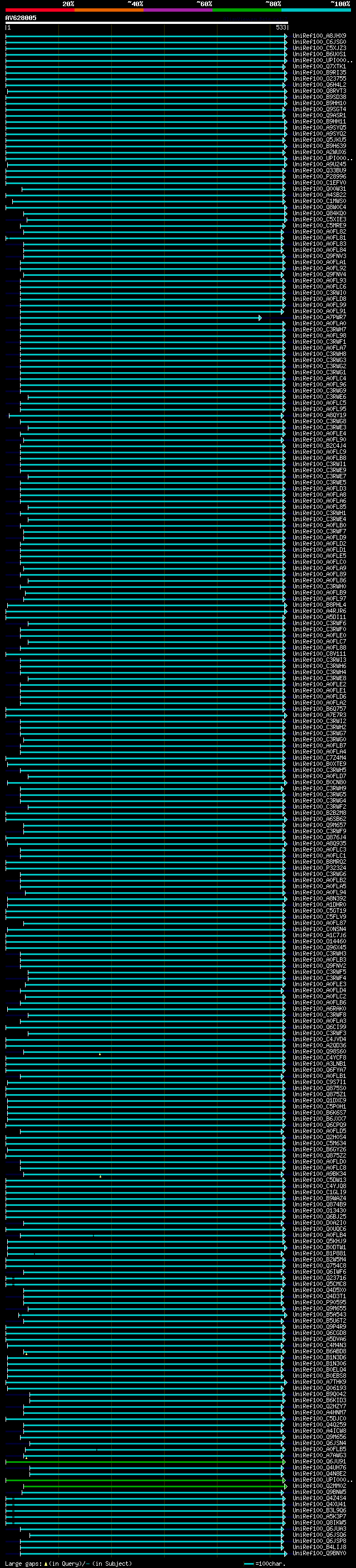
Task: Click the UniRef100_Q00W31 hit
Action: tap(319, 189)
